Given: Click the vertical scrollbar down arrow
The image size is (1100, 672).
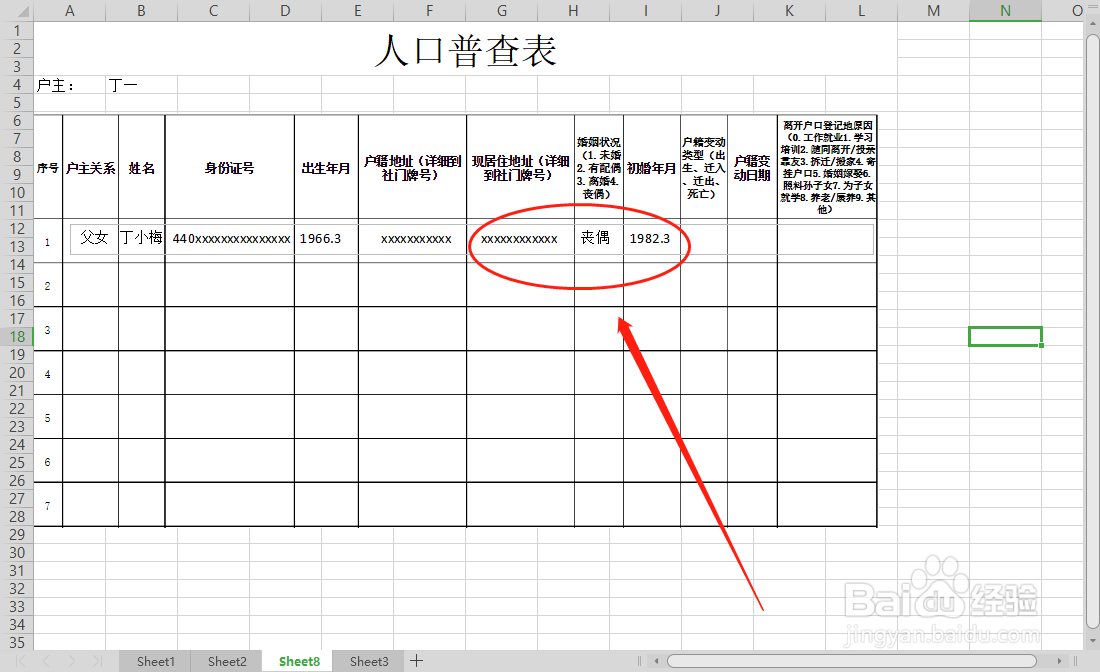Looking at the screenshot, I should [x=1091, y=641].
